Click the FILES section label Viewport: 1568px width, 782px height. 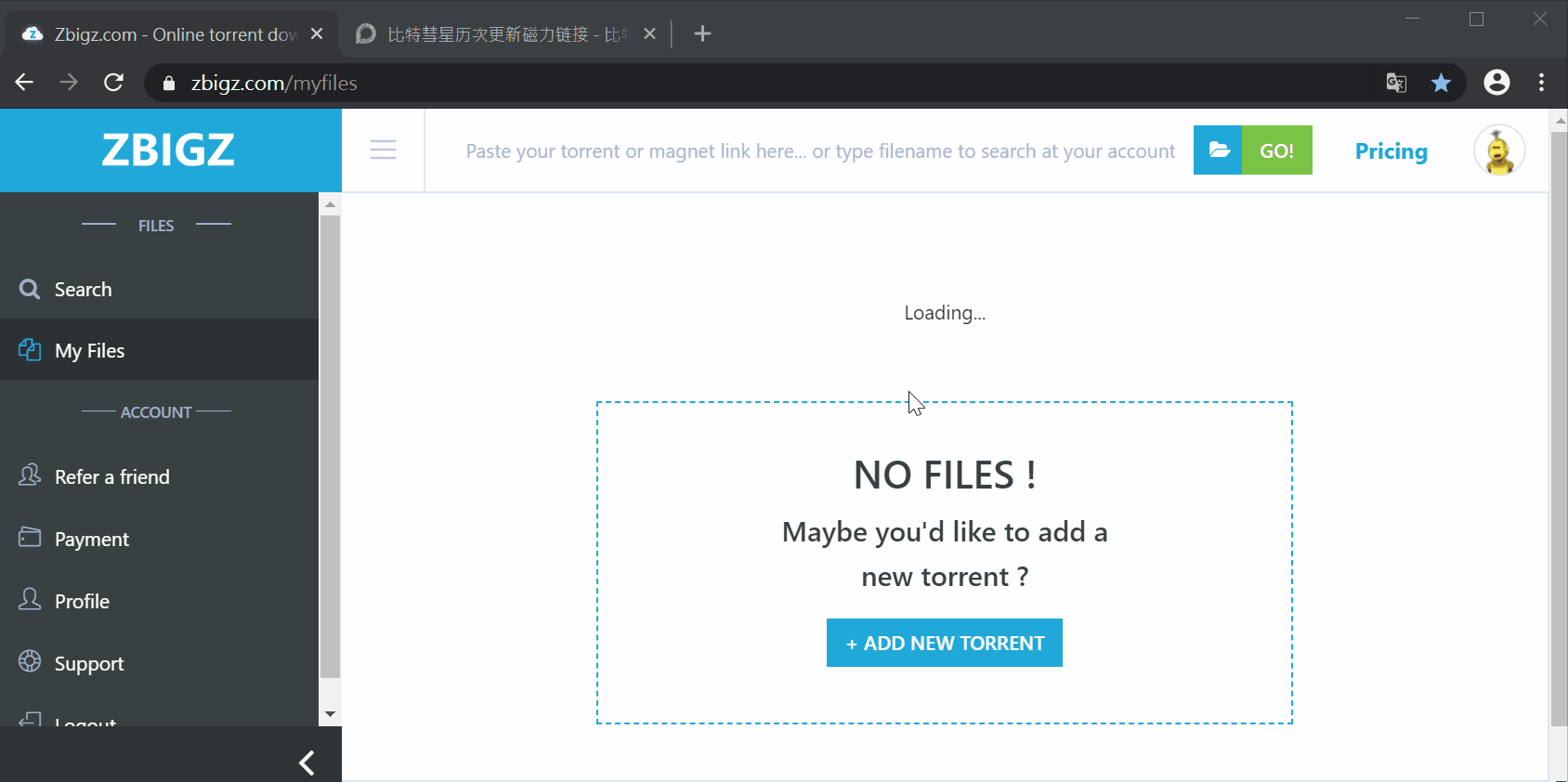click(x=156, y=226)
